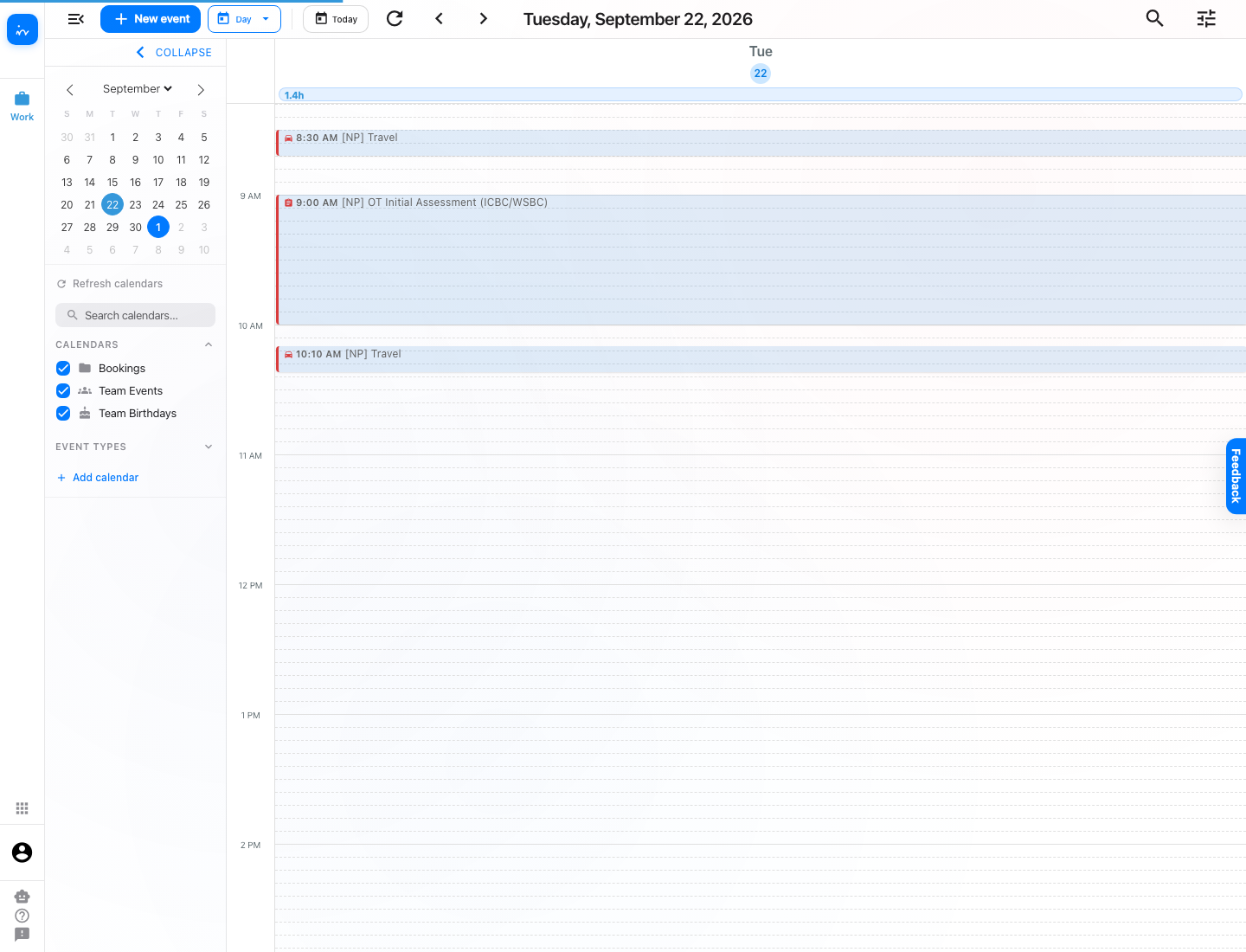The height and width of the screenshot is (952, 1246).
Task: Open the user account profile
Action: pos(22,852)
